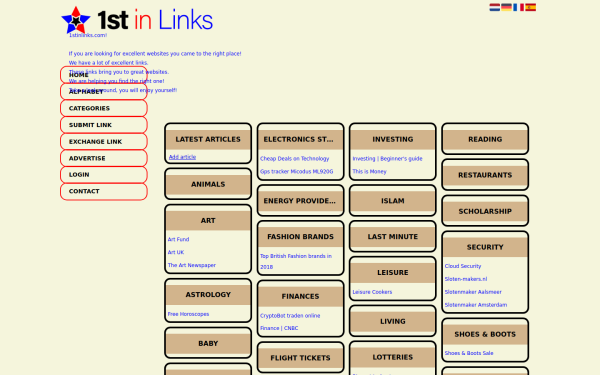Visit the Free Horoscopes link

[188, 314]
